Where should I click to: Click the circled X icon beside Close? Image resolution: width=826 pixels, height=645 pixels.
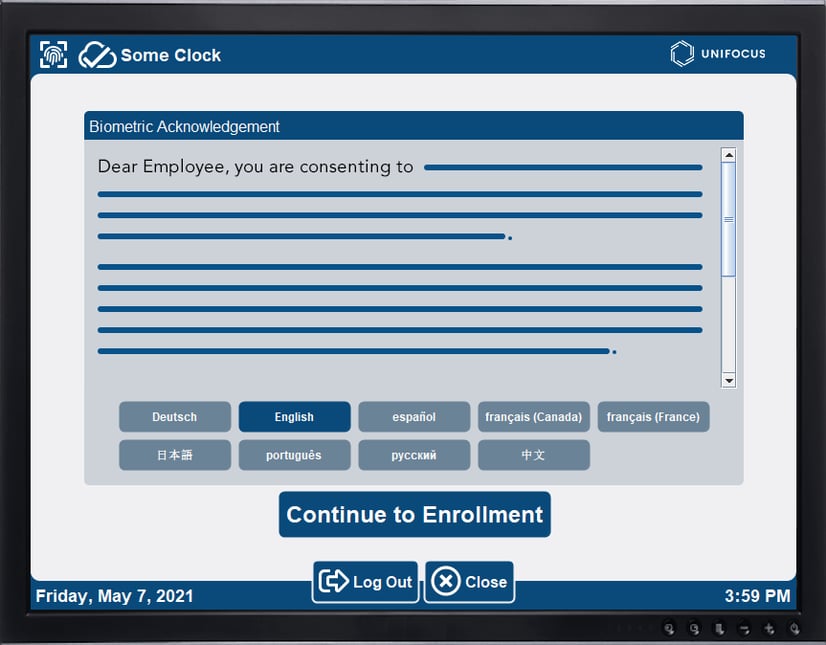coord(444,581)
